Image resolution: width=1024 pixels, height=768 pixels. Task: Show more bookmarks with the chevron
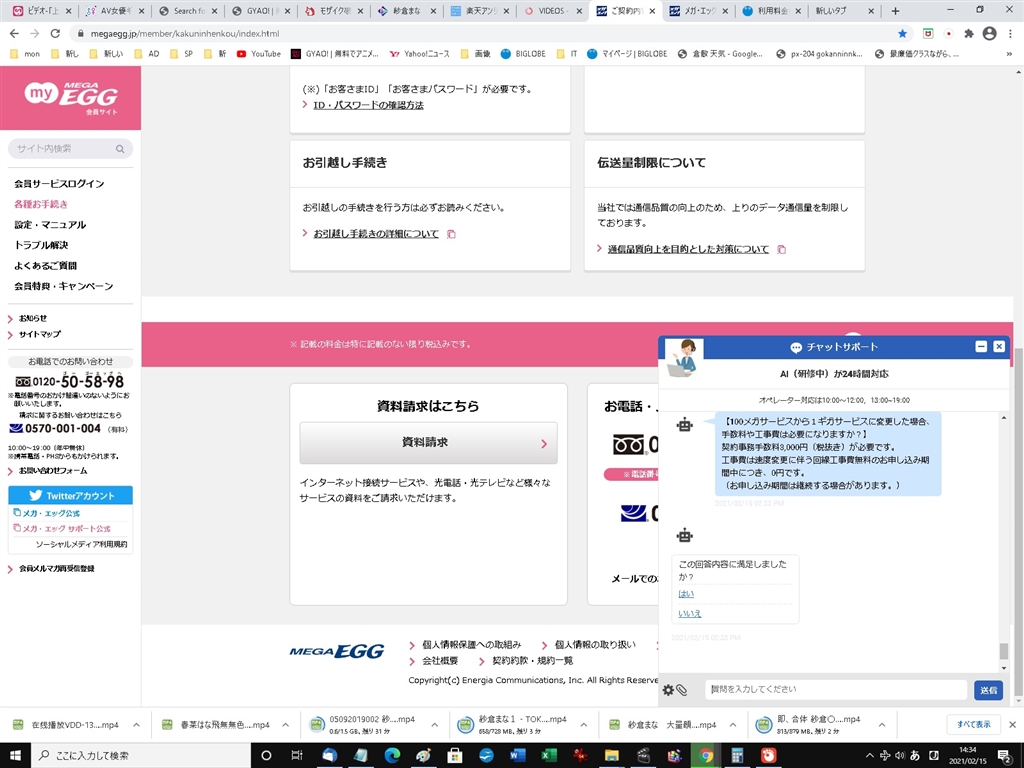click(x=1009, y=54)
